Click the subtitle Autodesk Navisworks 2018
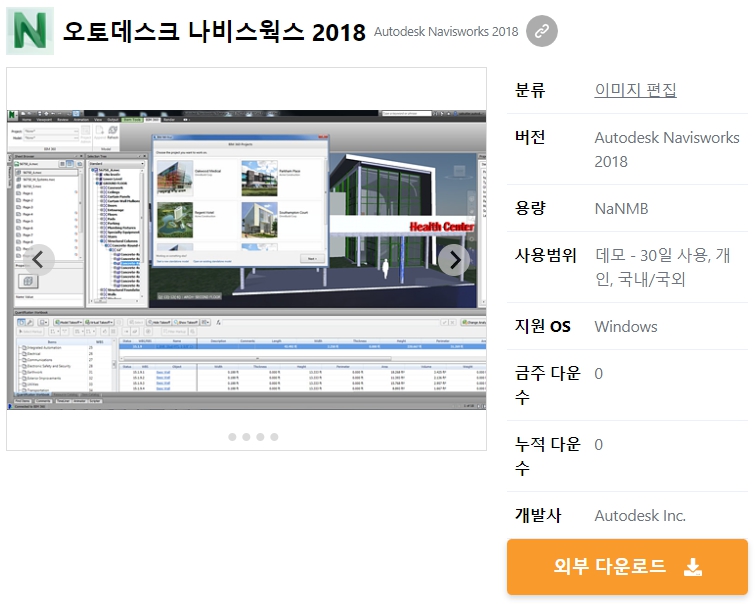The image size is (755, 604). tap(446, 32)
